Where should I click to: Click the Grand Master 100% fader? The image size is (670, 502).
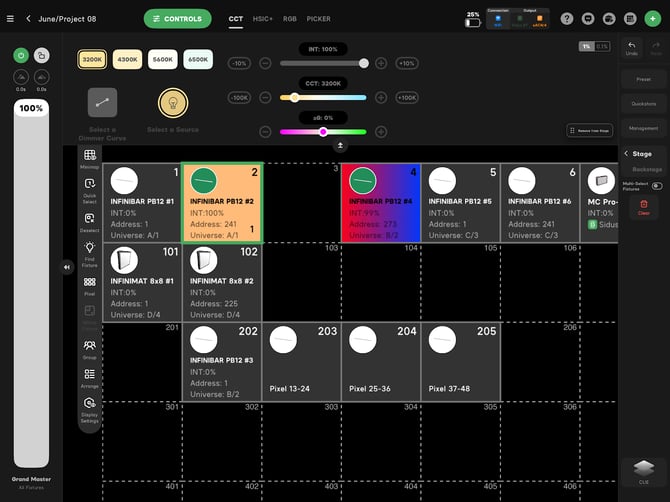coord(31,284)
